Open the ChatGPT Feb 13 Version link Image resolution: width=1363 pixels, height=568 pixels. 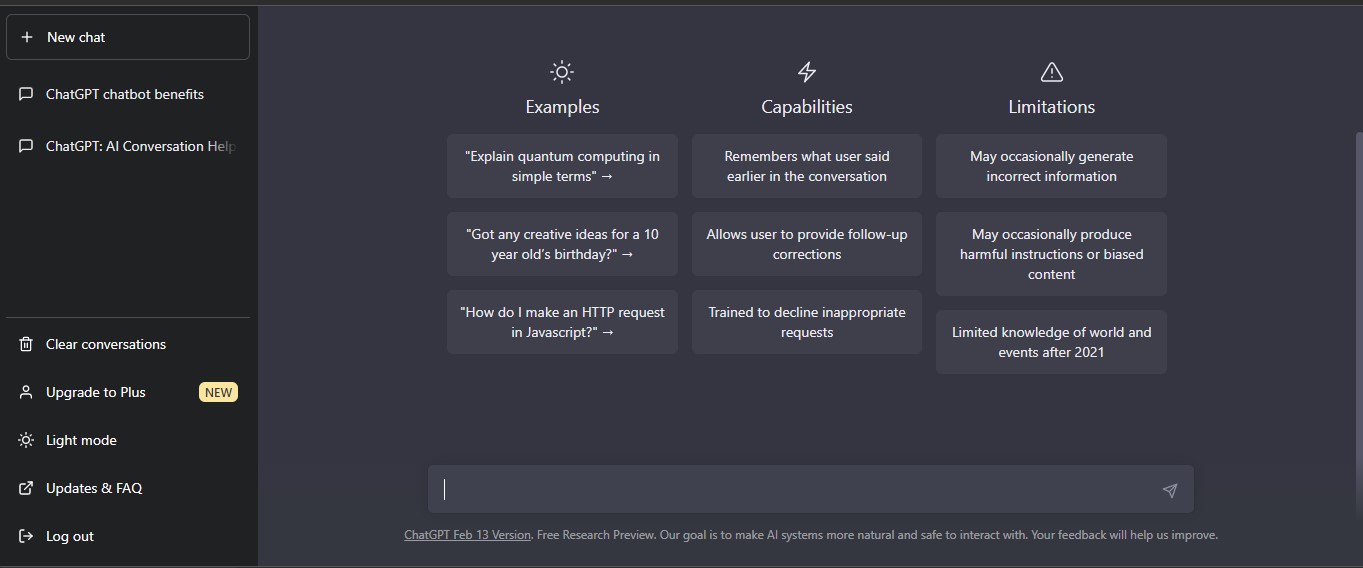click(x=467, y=535)
